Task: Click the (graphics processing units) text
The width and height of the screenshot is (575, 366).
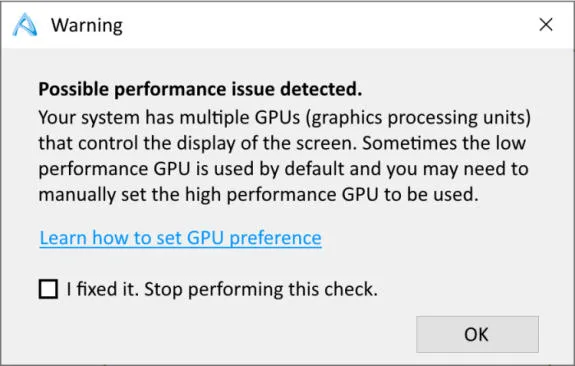Action: pos(418,118)
